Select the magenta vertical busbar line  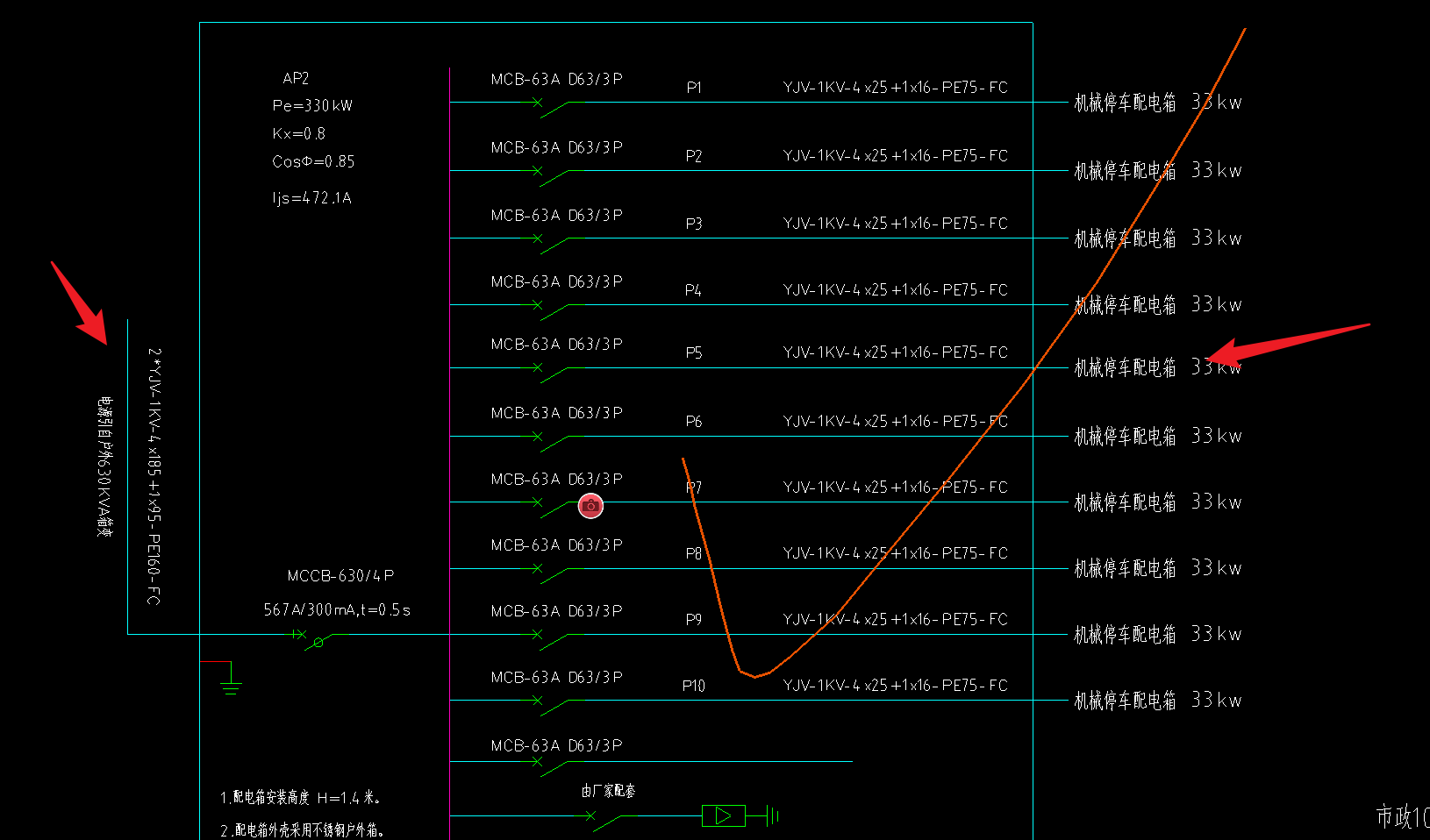pyautogui.click(x=450, y=453)
